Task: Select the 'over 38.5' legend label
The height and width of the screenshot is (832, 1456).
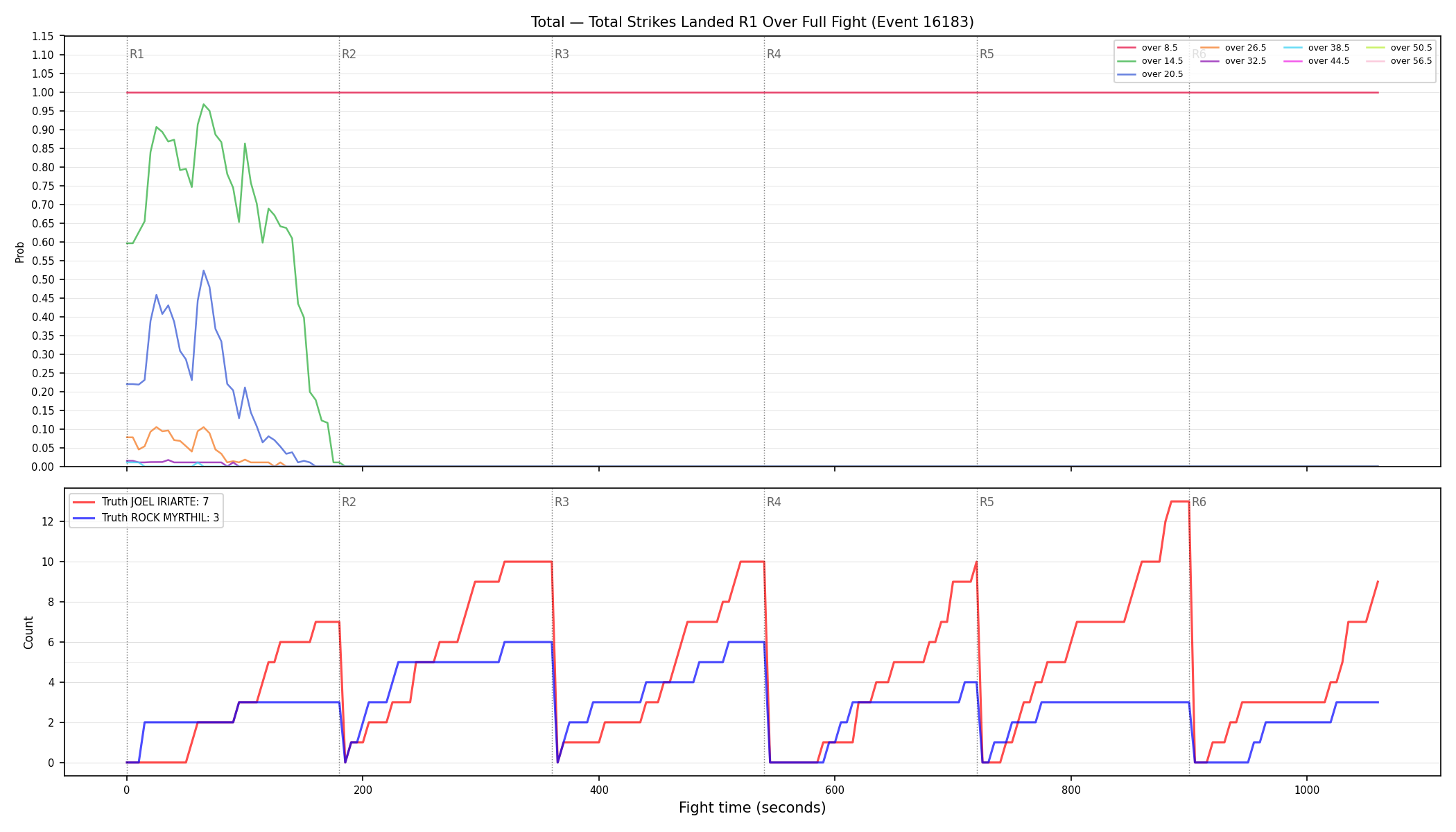Action: (1328, 48)
